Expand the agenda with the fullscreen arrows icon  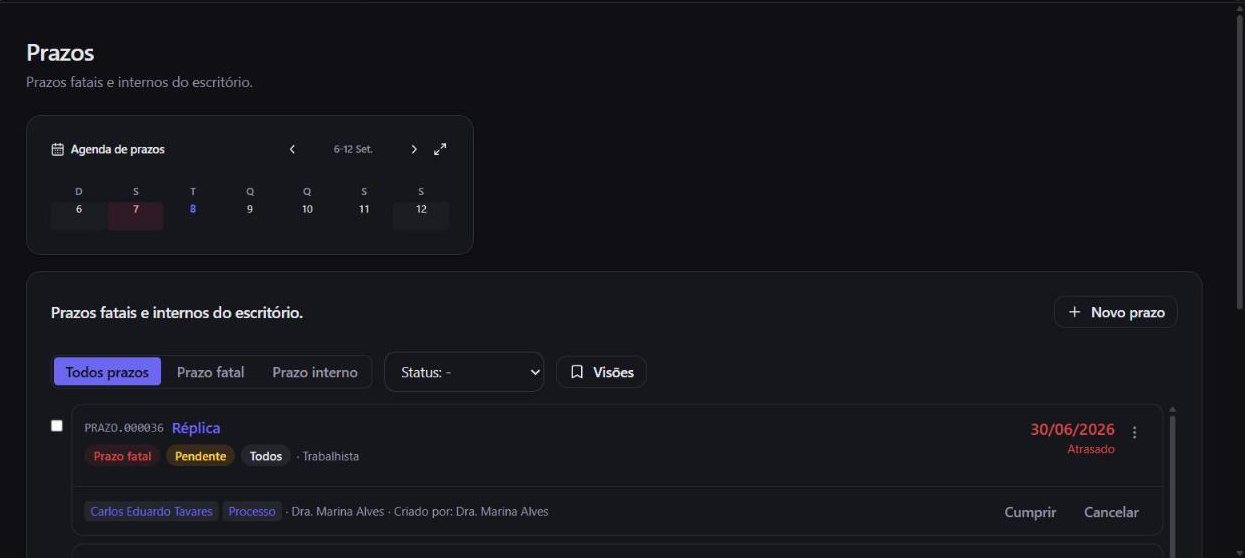440,149
